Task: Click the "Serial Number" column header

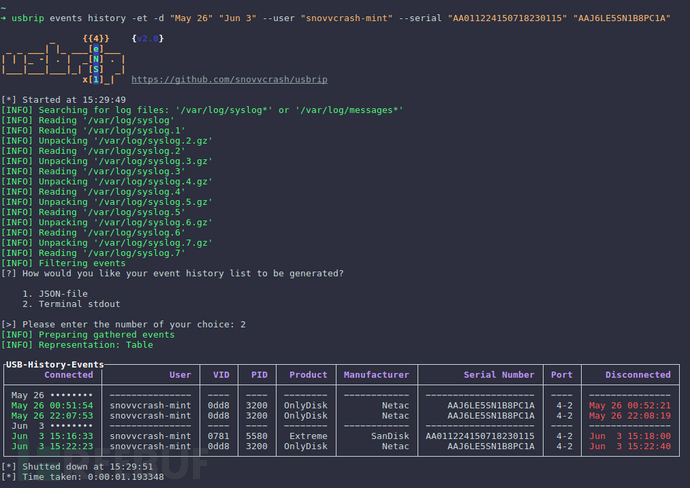Action: [x=499, y=375]
